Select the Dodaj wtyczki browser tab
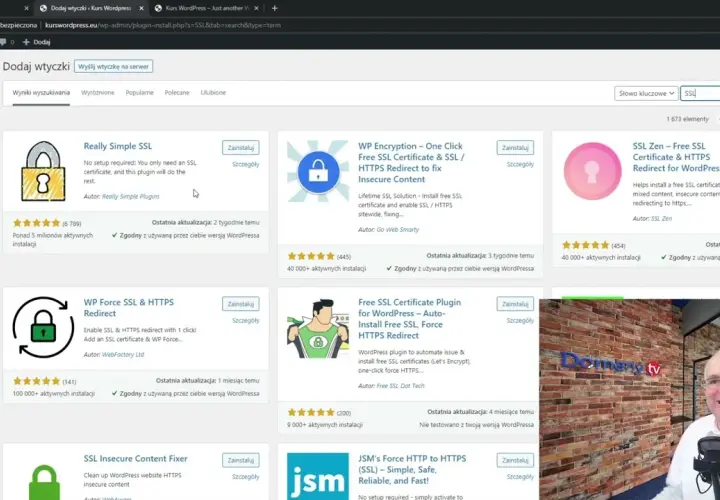The height and width of the screenshot is (500, 720). [x=91, y=8]
